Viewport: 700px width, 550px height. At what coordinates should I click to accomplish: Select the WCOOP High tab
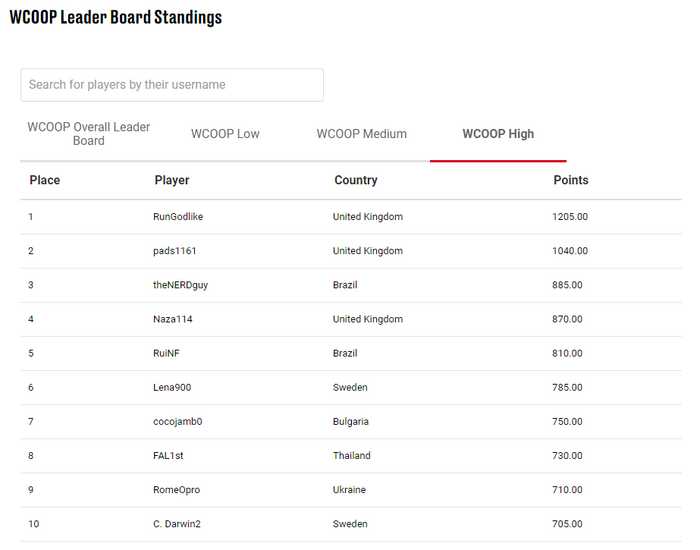click(x=498, y=134)
